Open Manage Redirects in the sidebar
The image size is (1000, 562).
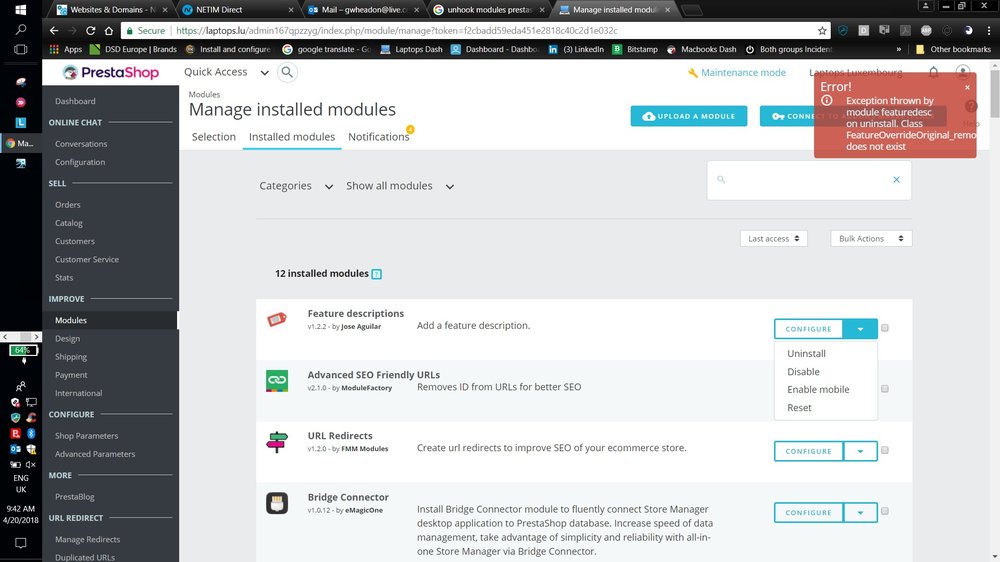[87, 540]
